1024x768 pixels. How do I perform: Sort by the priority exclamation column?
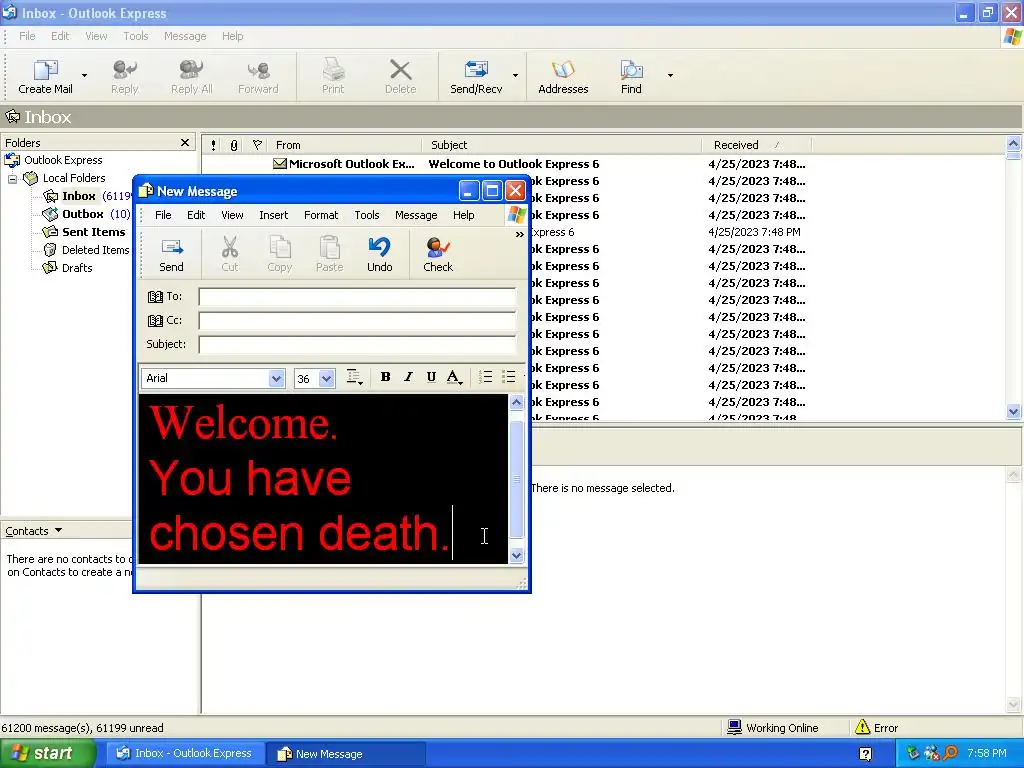[213, 145]
